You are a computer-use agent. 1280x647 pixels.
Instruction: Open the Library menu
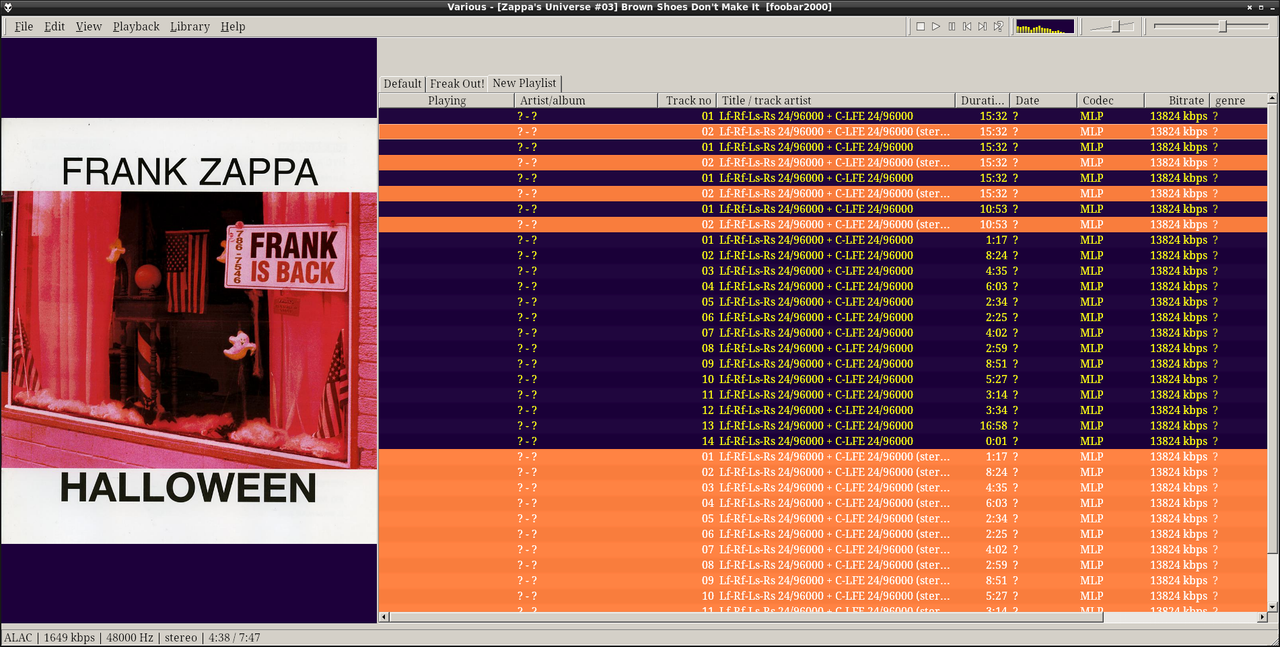point(190,27)
